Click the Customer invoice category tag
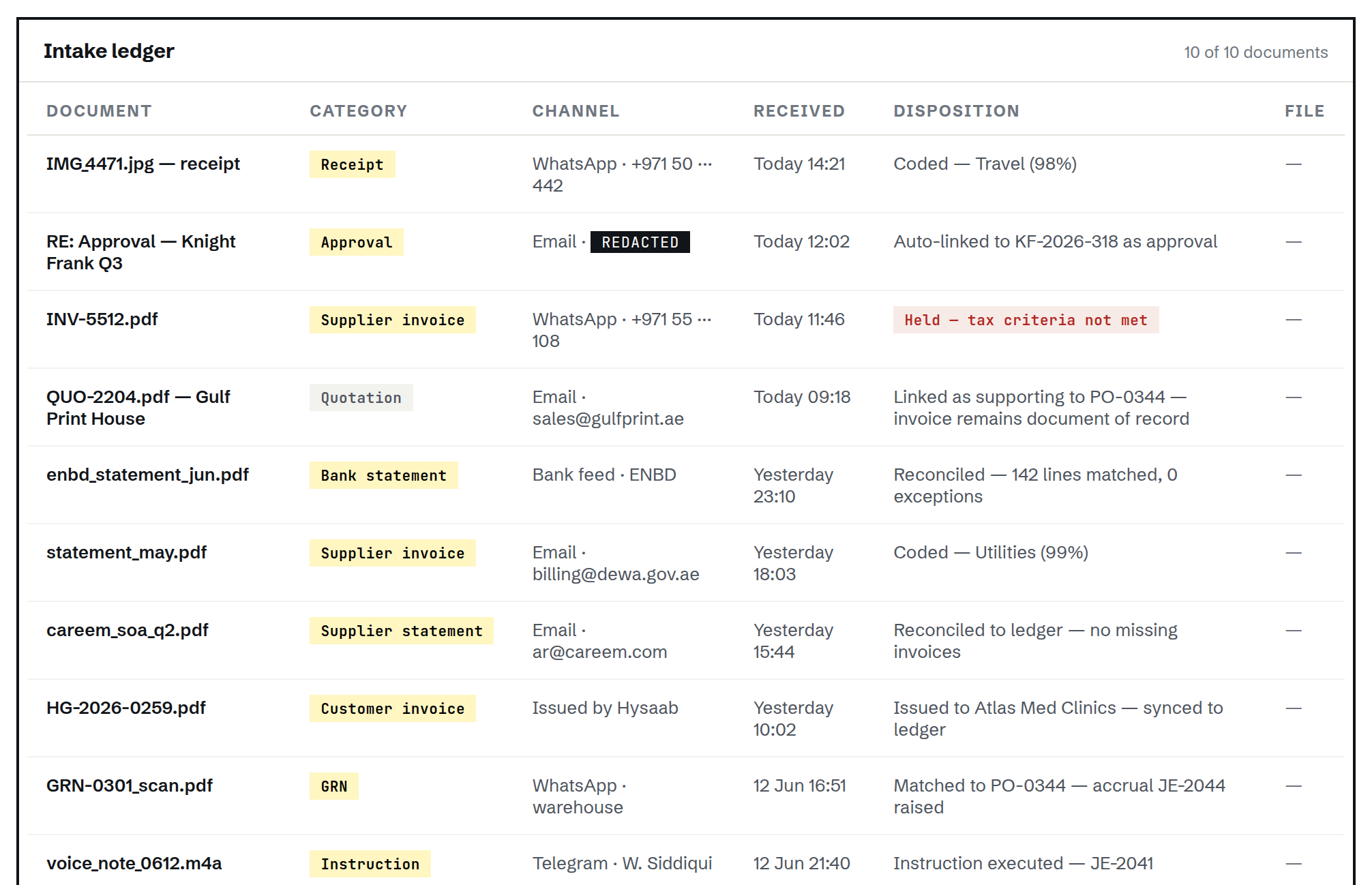The height and width of the screenshot is (885, 1372). [392, 708]
